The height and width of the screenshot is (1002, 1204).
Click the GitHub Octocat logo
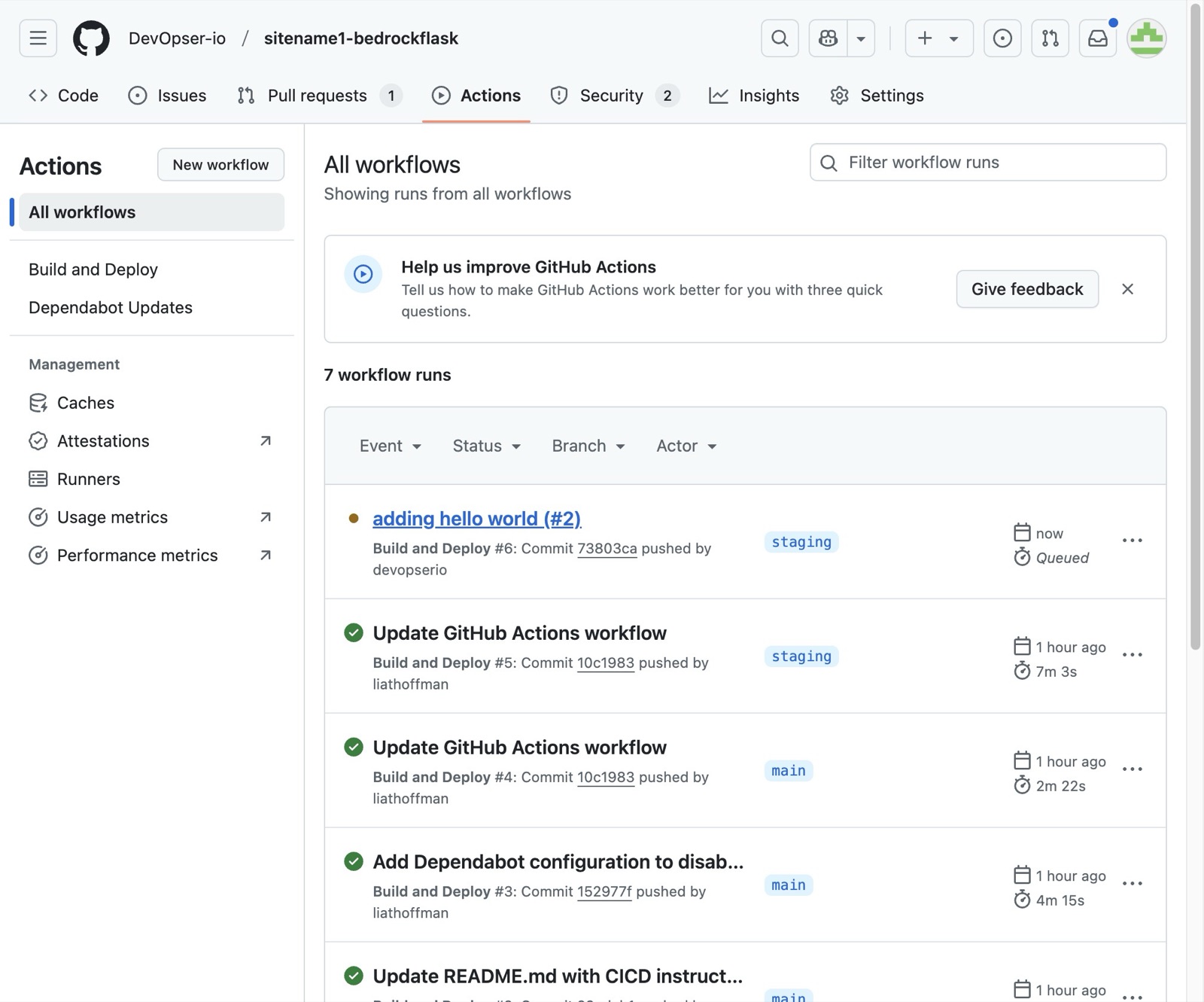91,38
